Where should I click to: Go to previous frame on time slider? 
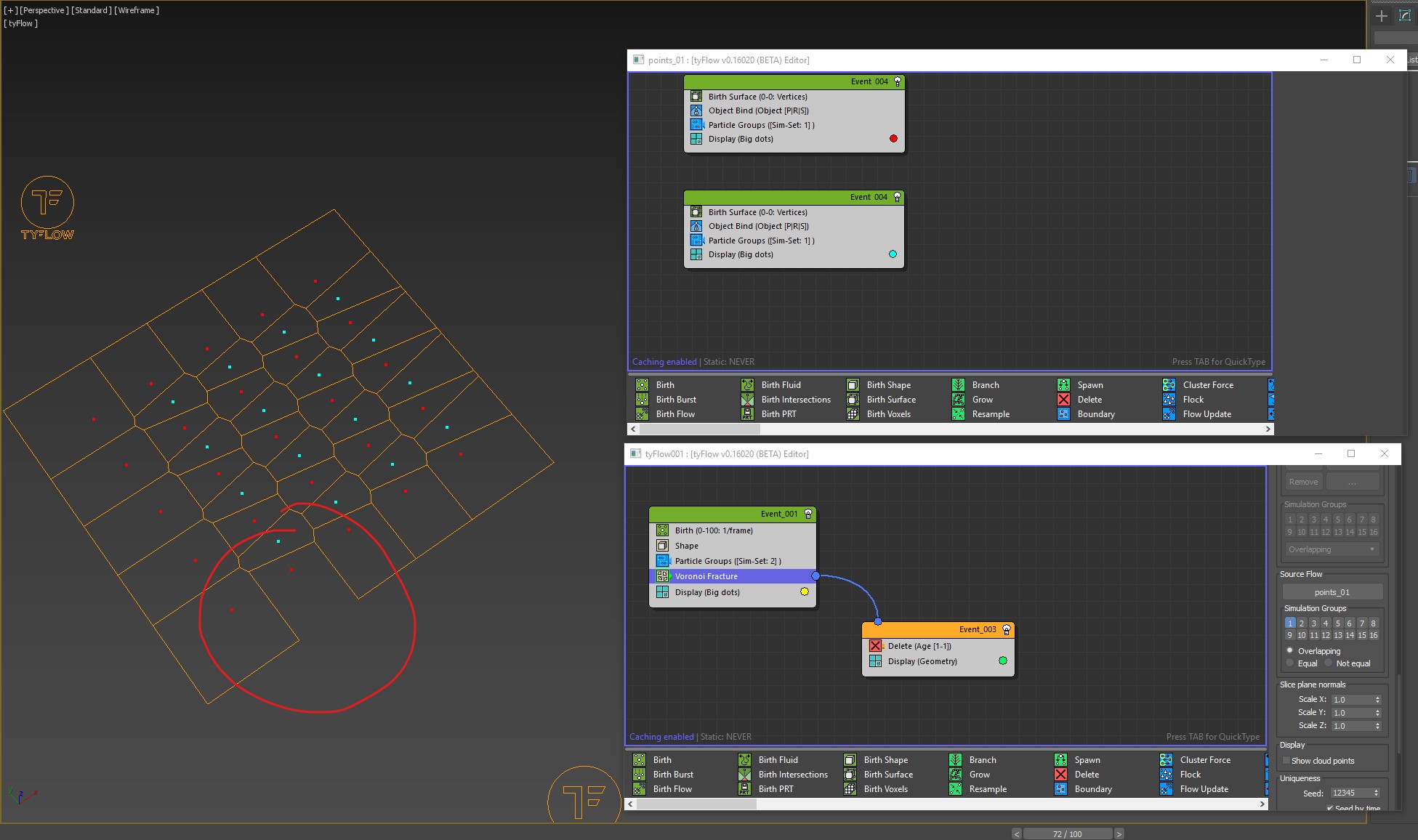(1017, 833)
